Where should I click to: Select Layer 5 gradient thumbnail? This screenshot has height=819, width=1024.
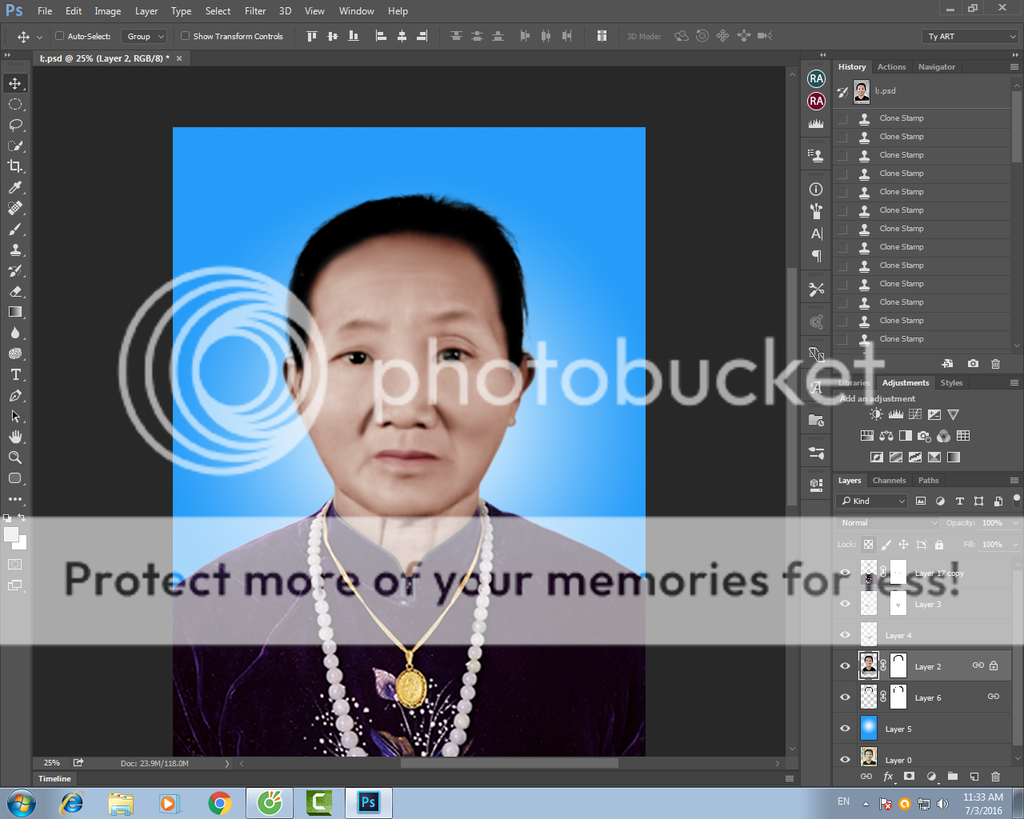point(869,728)
